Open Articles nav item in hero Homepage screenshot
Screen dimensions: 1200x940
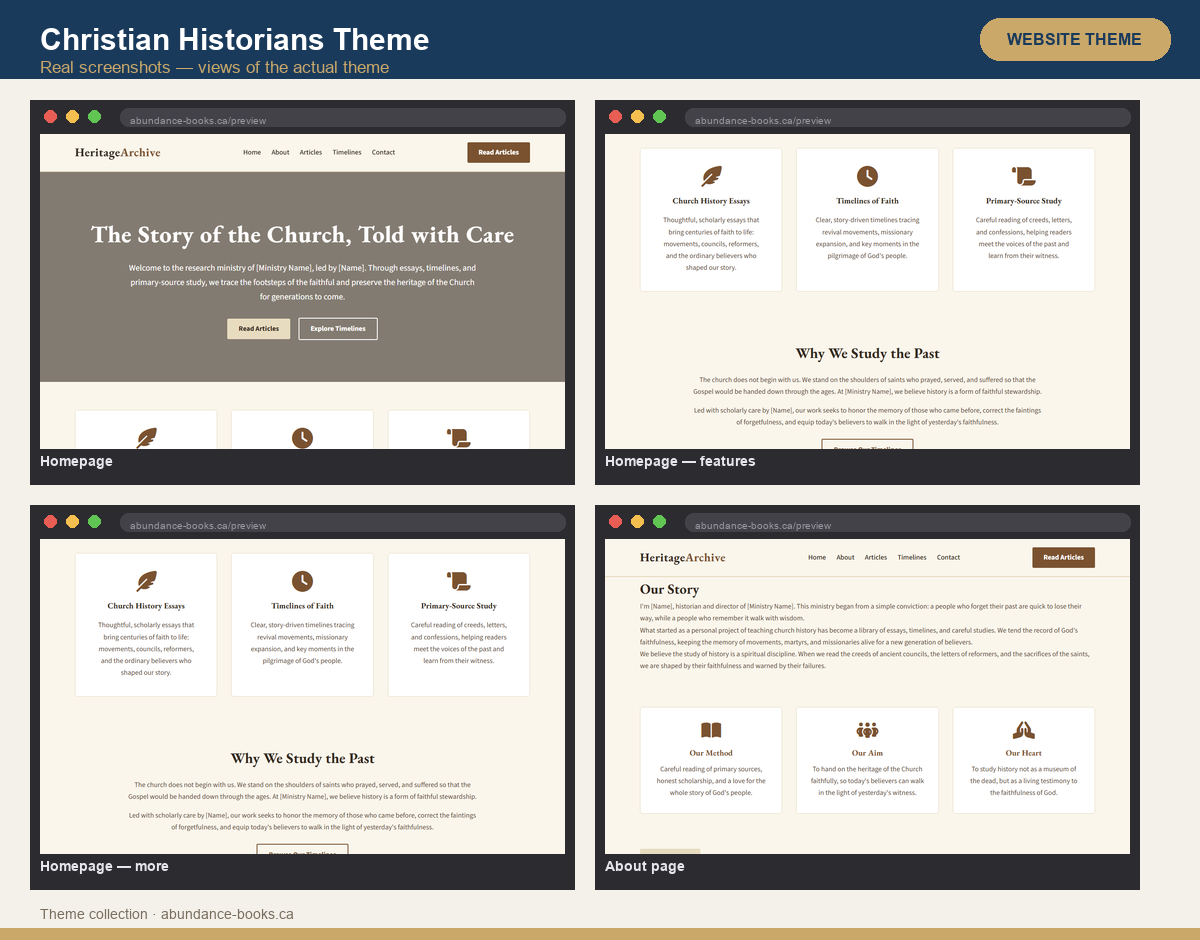coord(311,152)
